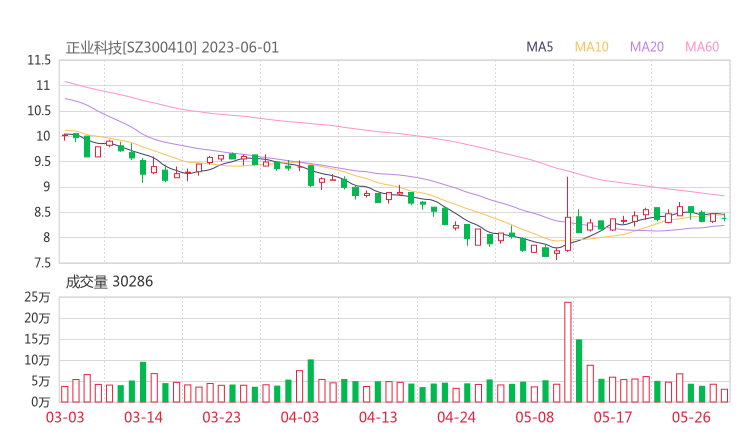The height and width of the screenshot is (440, 740).
Task: Click the chart title 正业科技[SZ300410] 2023-06-01
Action: click(x=172, y=48)
